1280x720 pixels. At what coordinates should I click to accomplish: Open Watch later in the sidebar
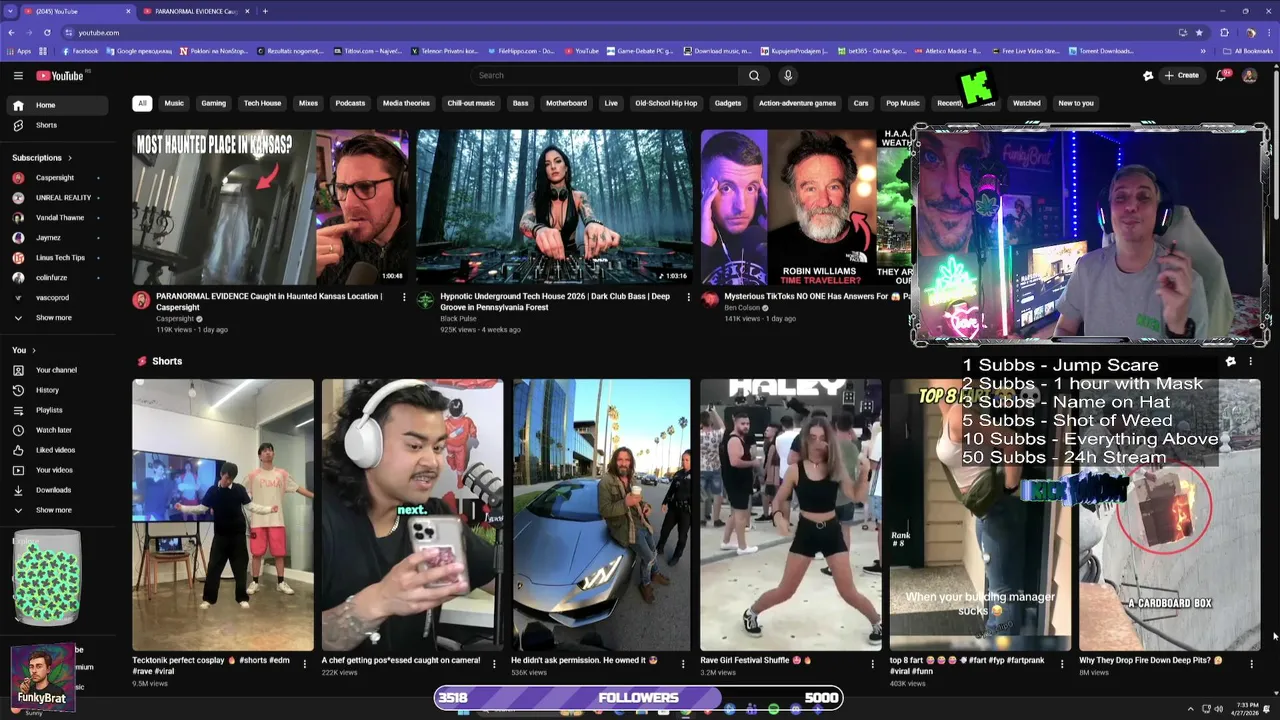pos(58,430)
